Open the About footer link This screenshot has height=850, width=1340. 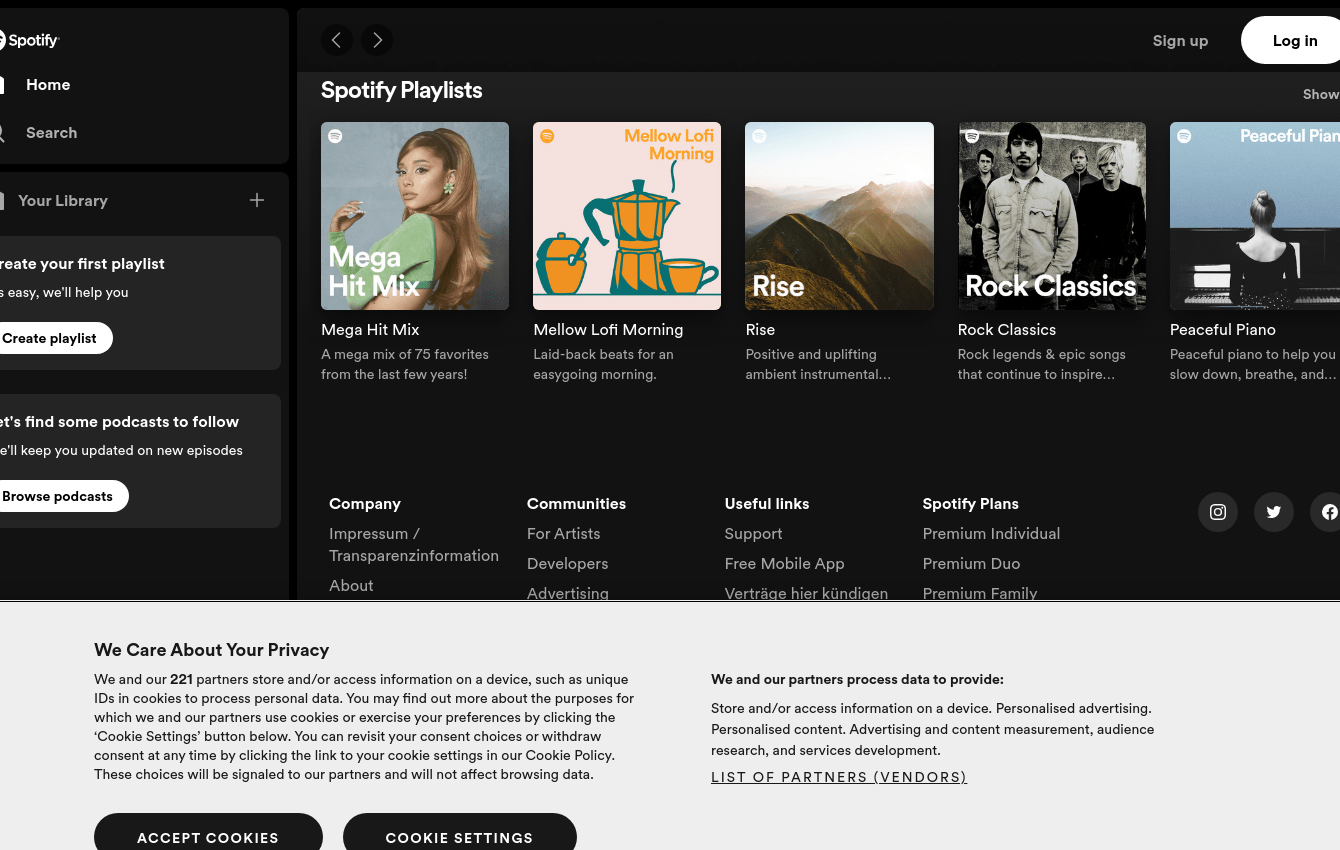351,585
